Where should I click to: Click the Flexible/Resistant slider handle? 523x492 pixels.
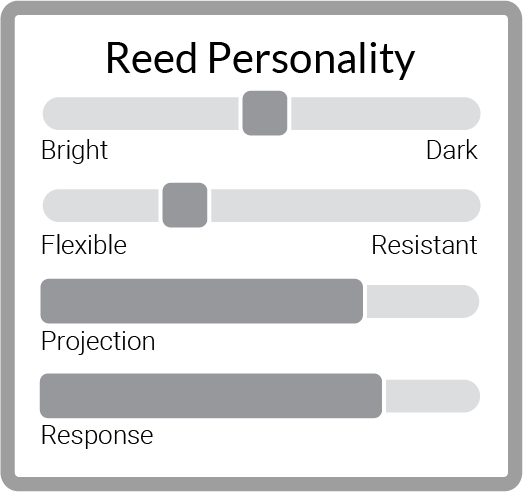click(x=185, y=205)
